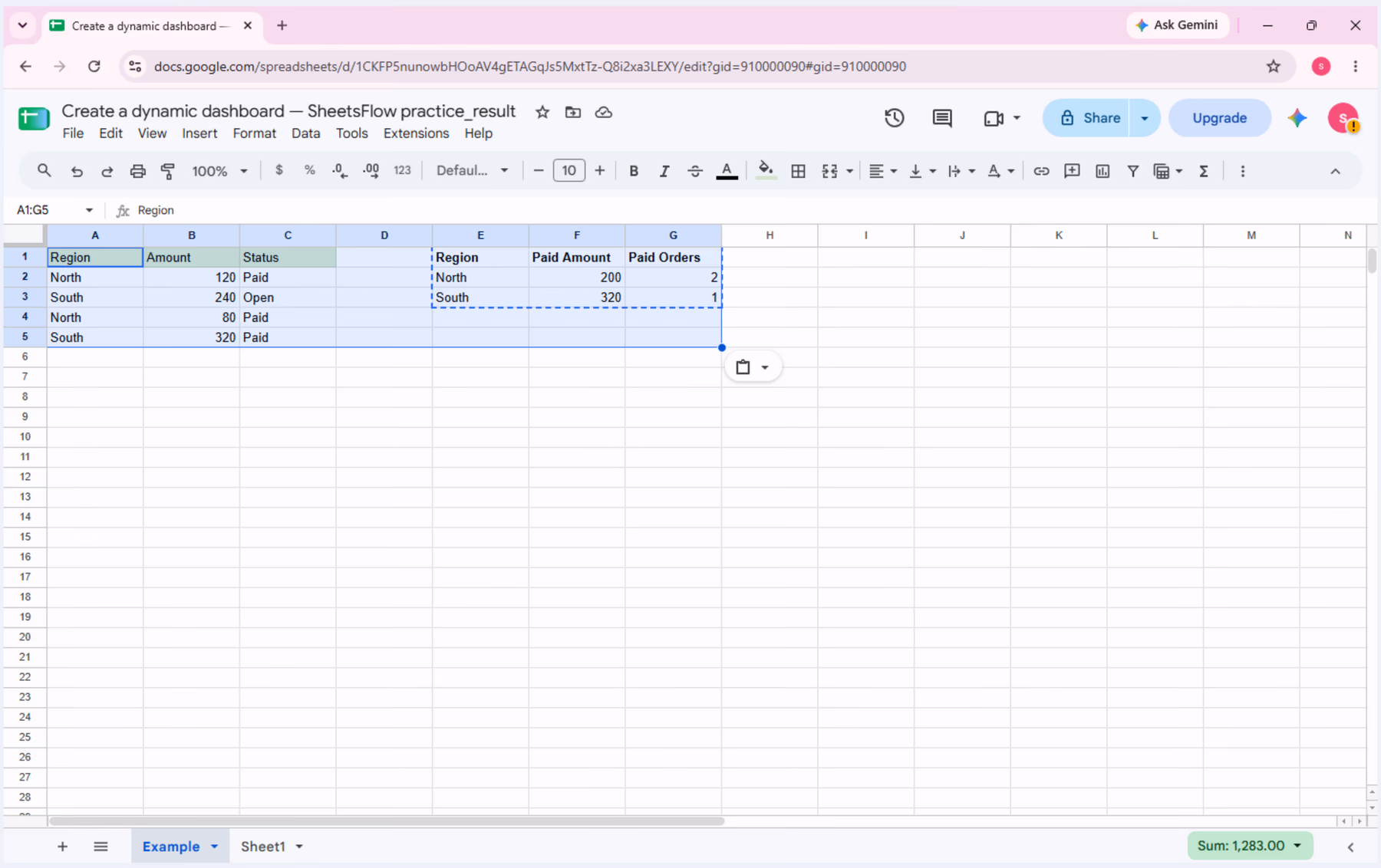Open the fill color picker
The width and height of the screenshot is (1381, 868).
click(766, 170)
